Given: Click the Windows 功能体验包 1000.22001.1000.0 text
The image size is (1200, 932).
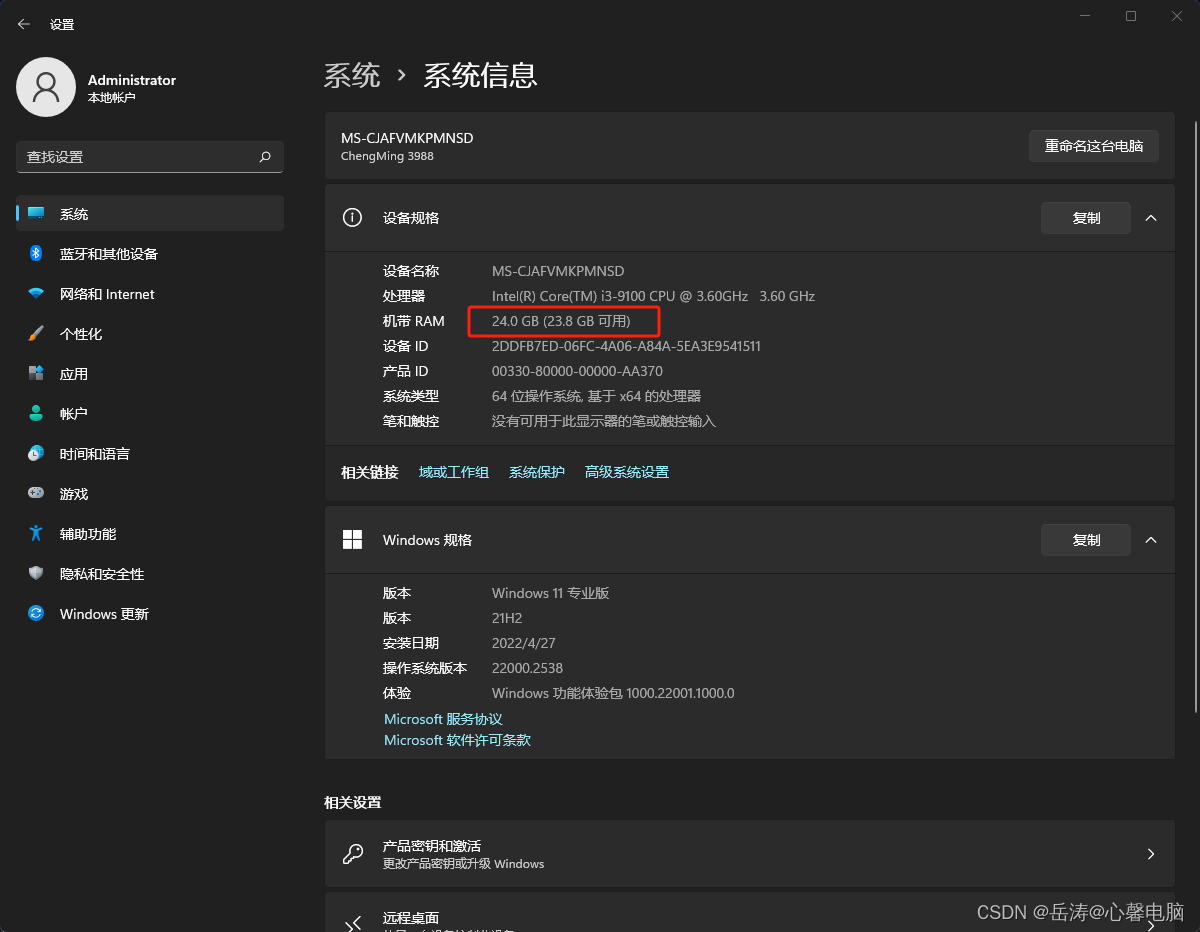Looking at the screenshot, I should pos(613,693).
